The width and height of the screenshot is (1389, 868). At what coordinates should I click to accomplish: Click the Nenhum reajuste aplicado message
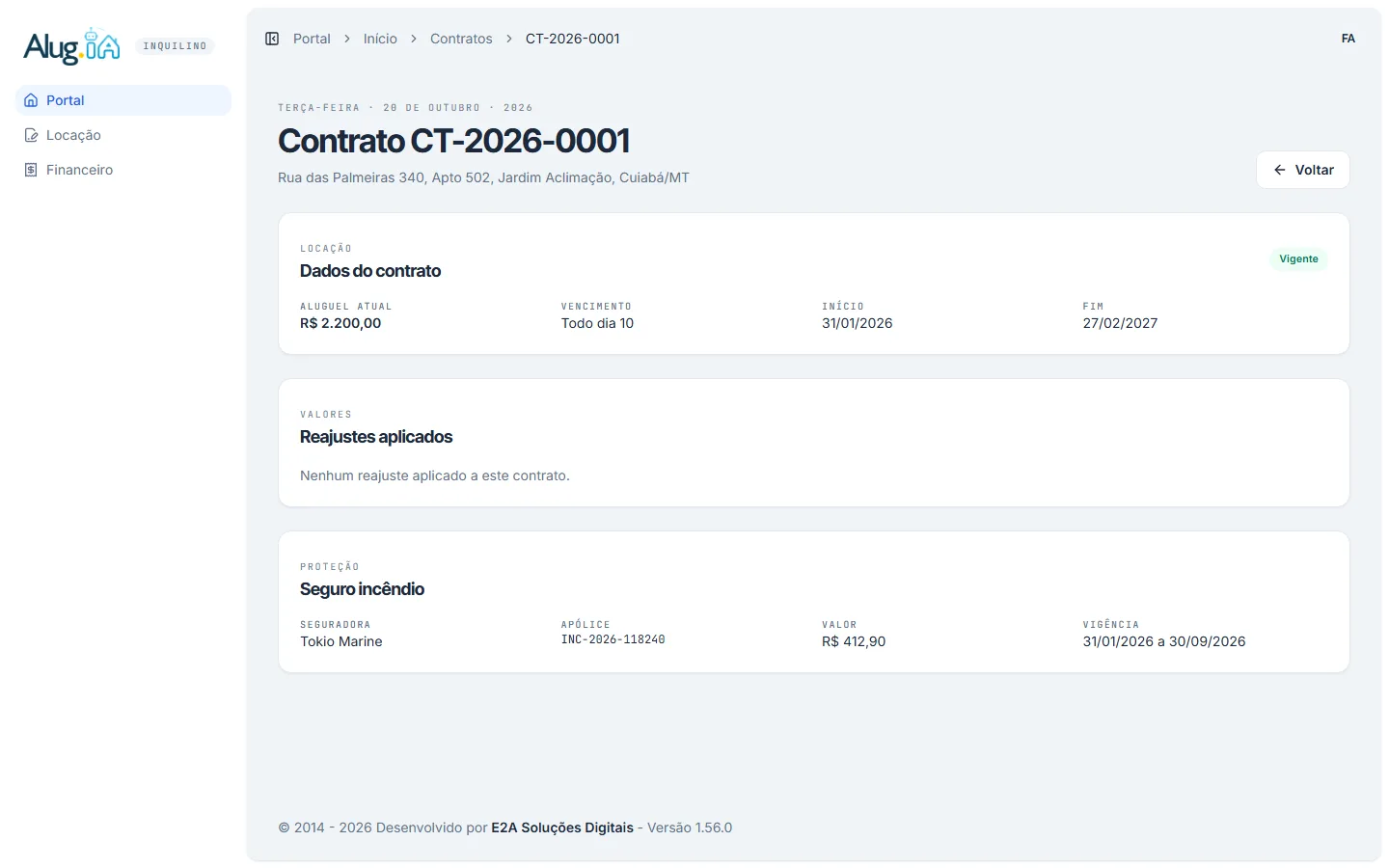point(435,475)
